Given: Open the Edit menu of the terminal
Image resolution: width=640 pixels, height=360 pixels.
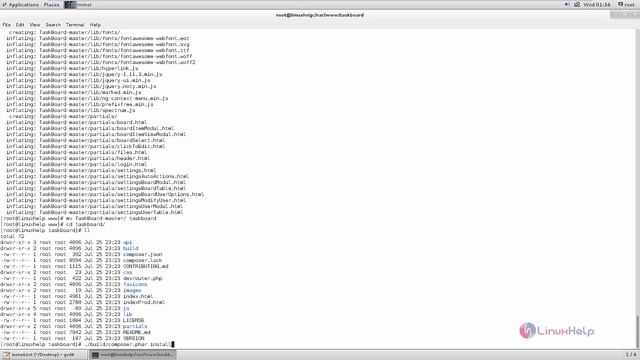Looking at the screenshot, I should tap(20, 25).
